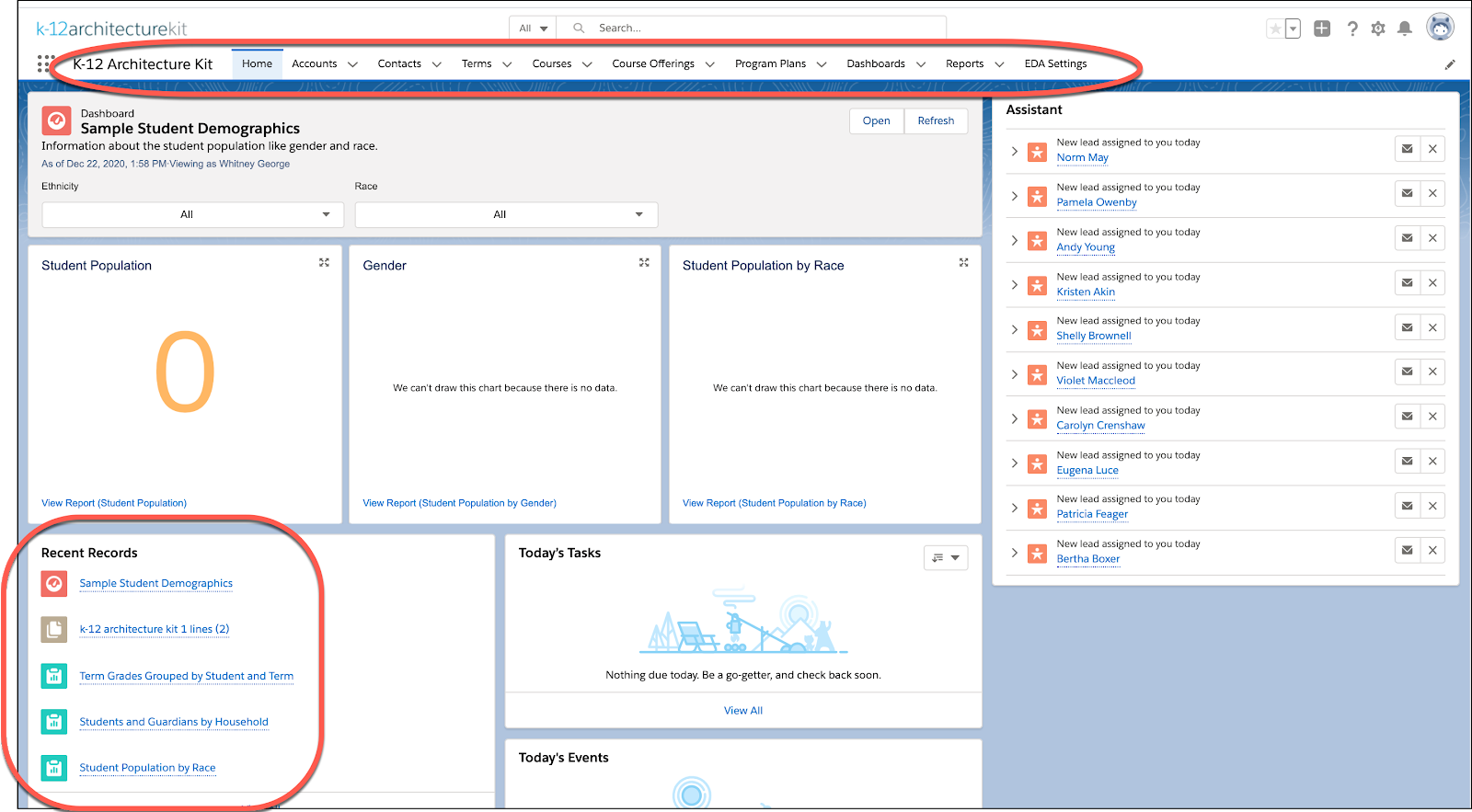This screenshot has height=812, width=1472.
Task: Open the Student Population by Race record
Action: 147,768
